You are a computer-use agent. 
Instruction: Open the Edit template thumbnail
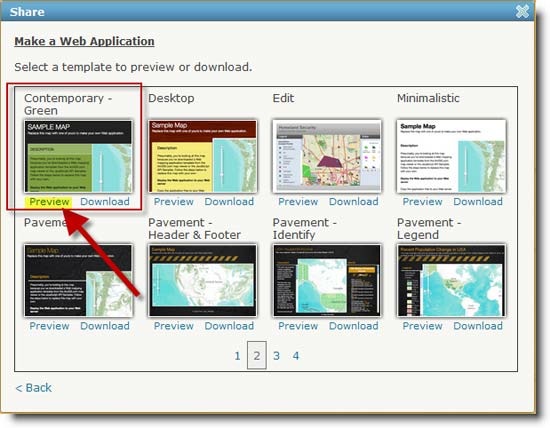coord(327,156)
